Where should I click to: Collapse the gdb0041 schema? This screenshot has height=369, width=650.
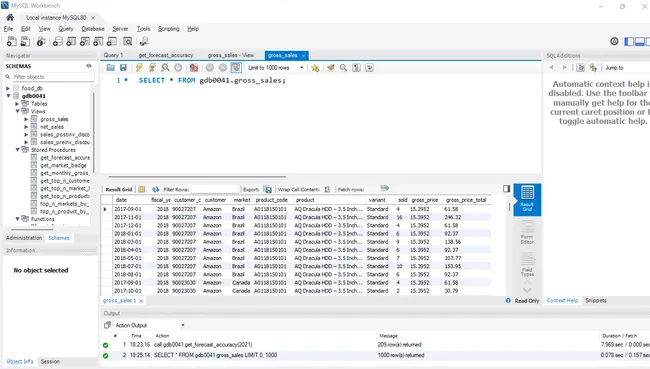8,96
